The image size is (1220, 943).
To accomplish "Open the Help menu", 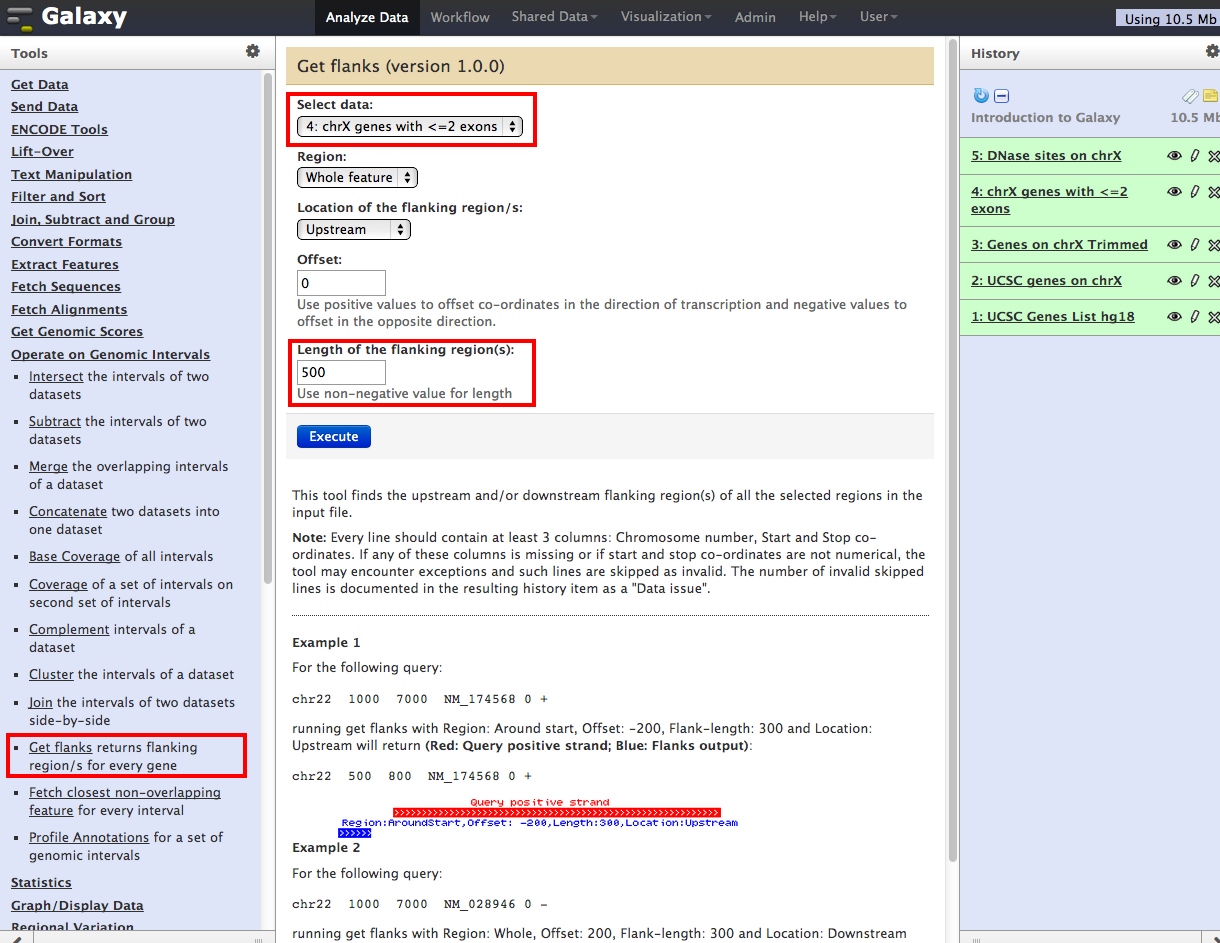I will pos(818,17).
